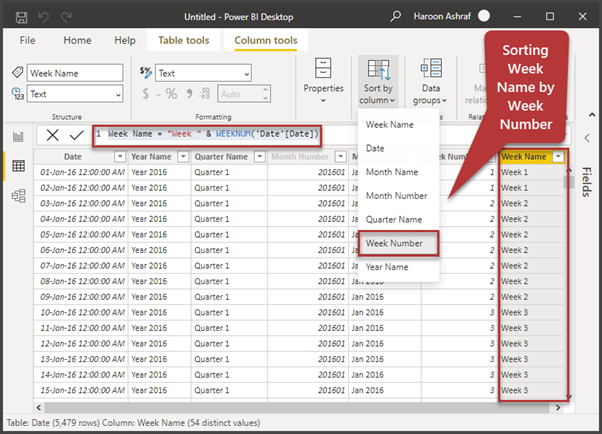
Task: Apply percentage format icon
Action: (x=171, y=94)
